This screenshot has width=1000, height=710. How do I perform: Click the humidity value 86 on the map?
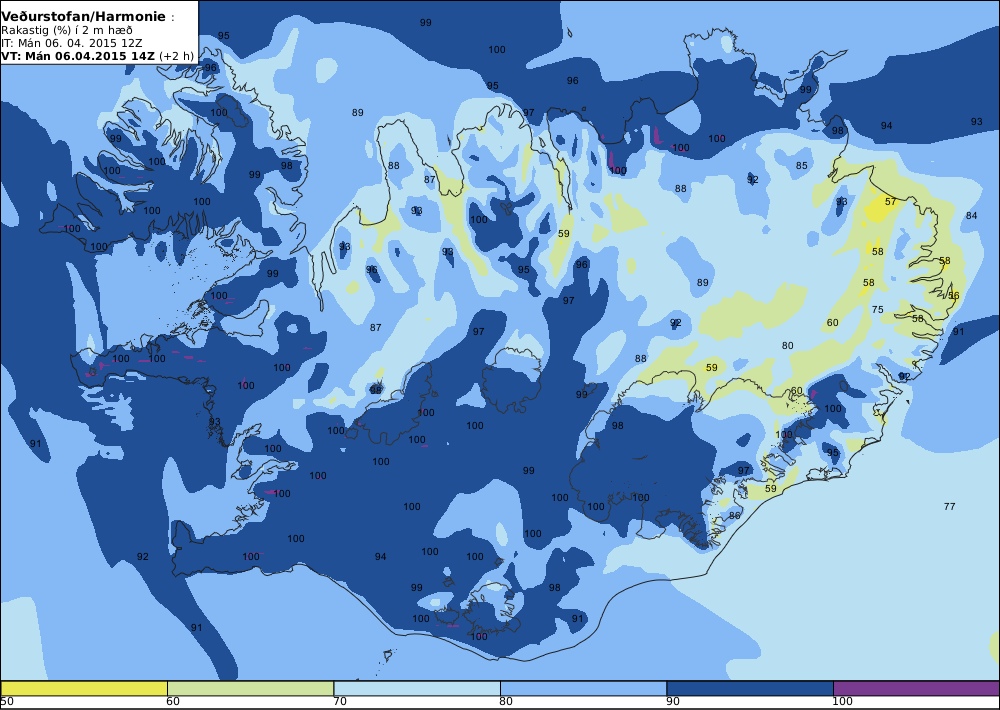(x=735, y=515)
